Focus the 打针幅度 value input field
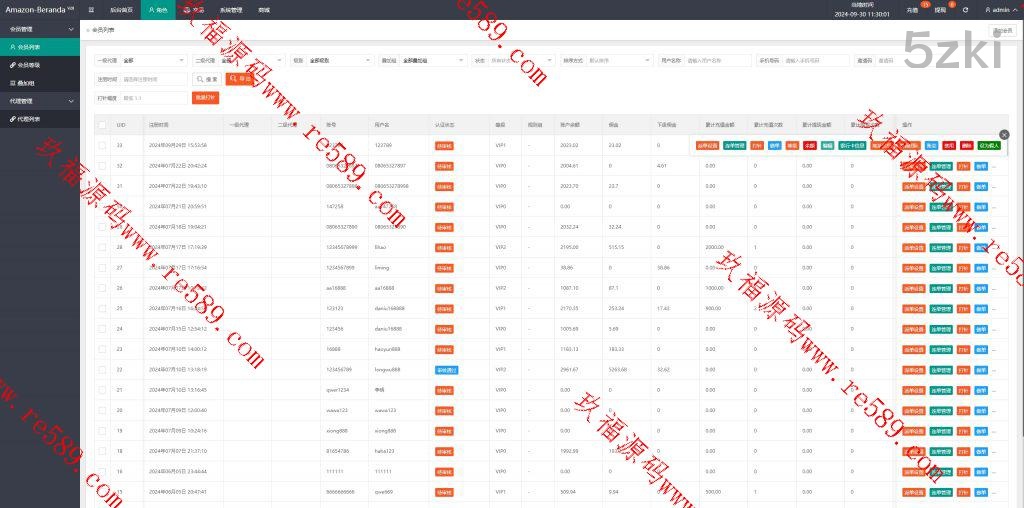The height and width of the screenshot is (508, 1024). [x=154, y=98]
